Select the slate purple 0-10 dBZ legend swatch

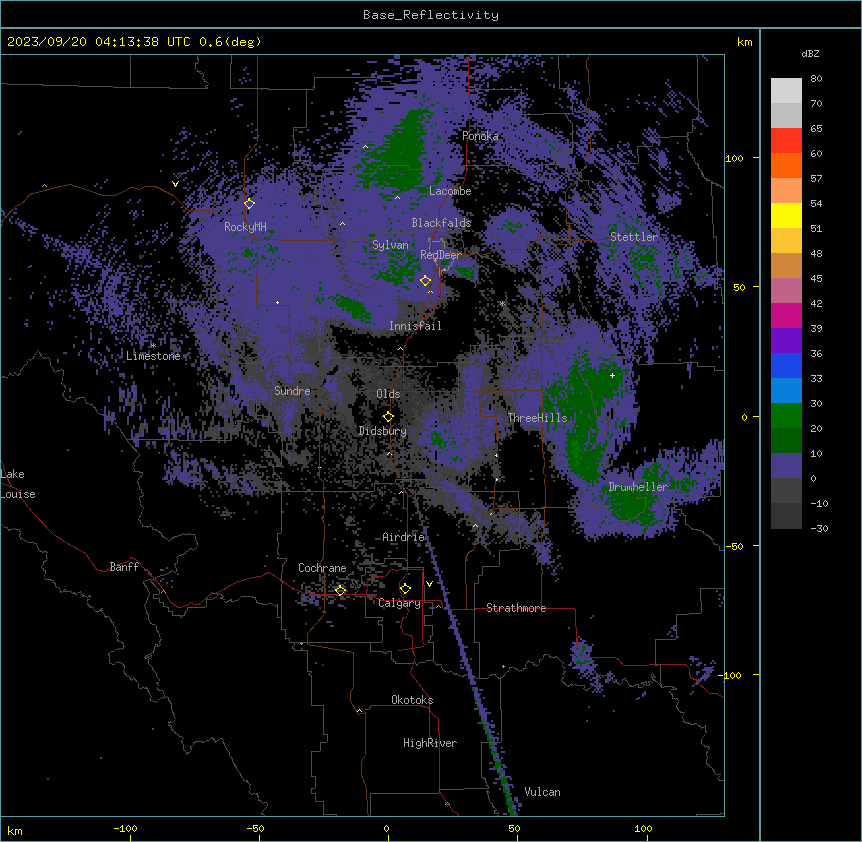point(786,466)
